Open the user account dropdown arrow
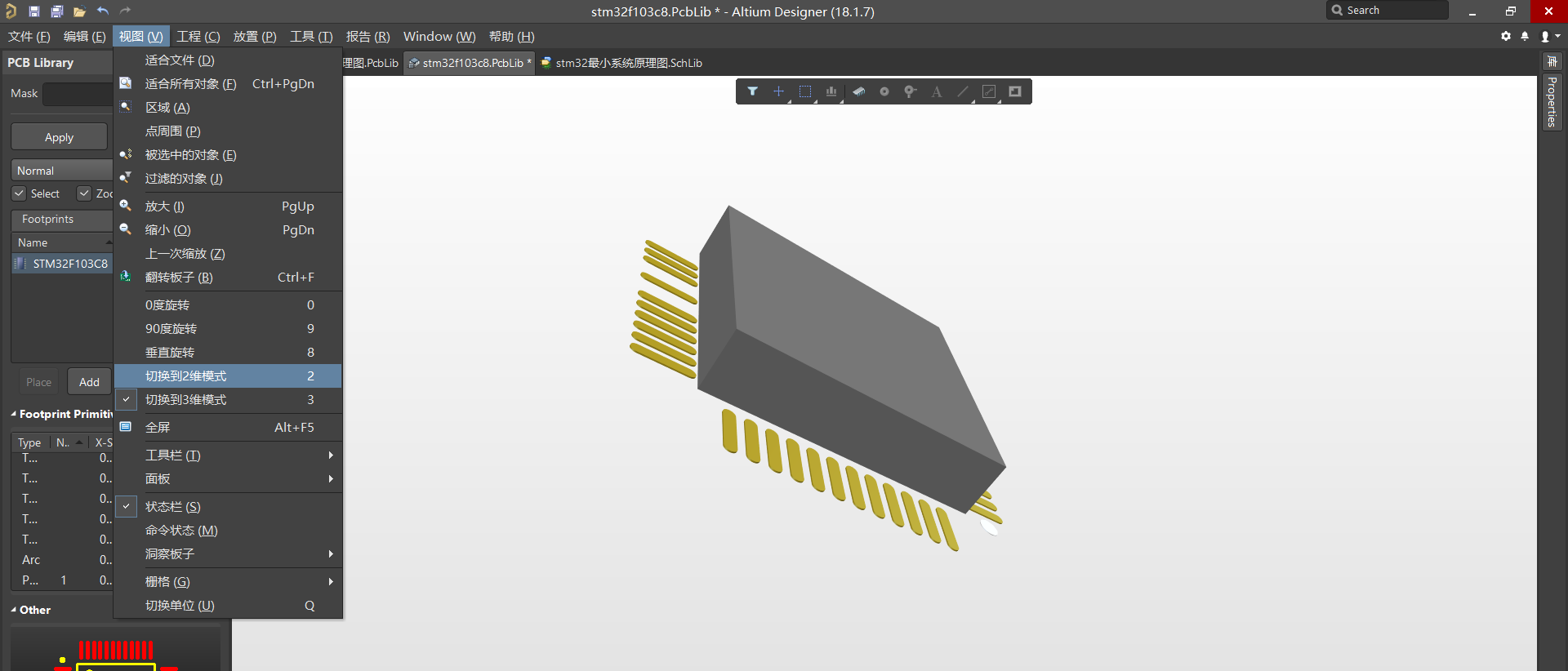Screen dimensions: 1568x671 [1558, 37]
